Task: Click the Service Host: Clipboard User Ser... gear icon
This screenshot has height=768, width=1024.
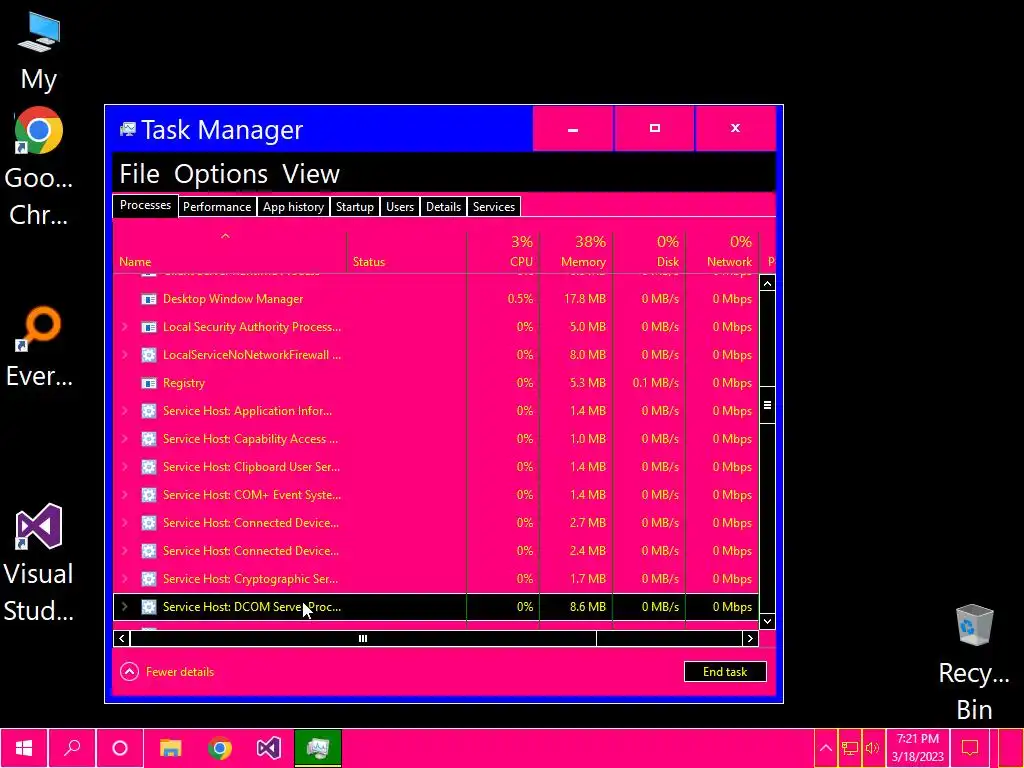Action: click(149, 467)
